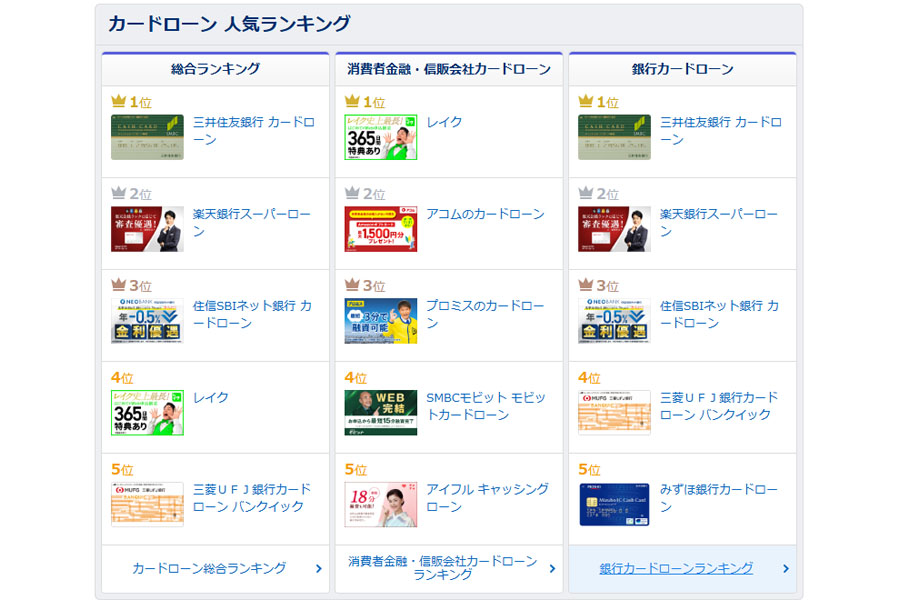Click chevron arrow beside 消費者金融 ranking link
This screenshot has width=900, height=600.
[552, 568]
